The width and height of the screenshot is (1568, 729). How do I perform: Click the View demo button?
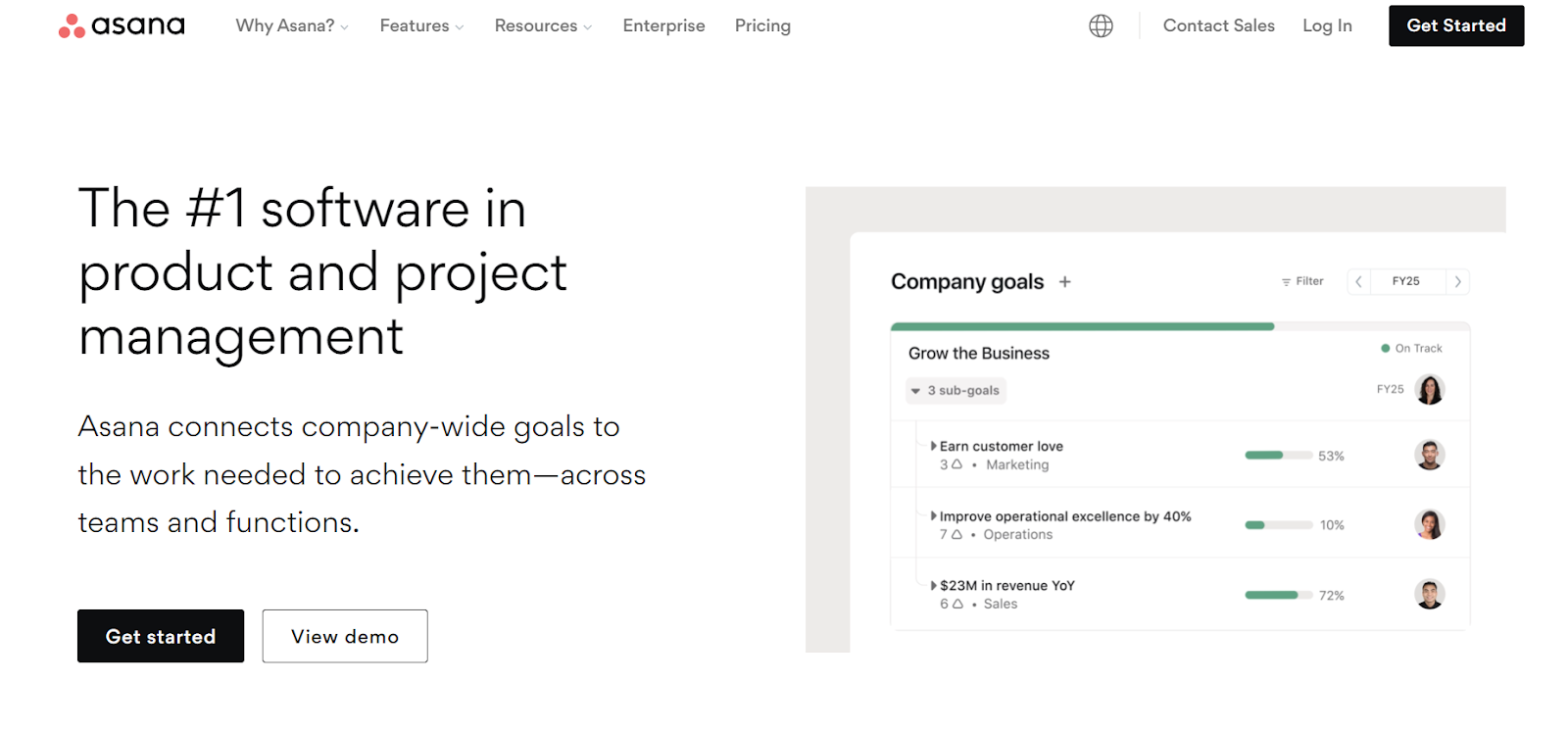click(345, 637)
